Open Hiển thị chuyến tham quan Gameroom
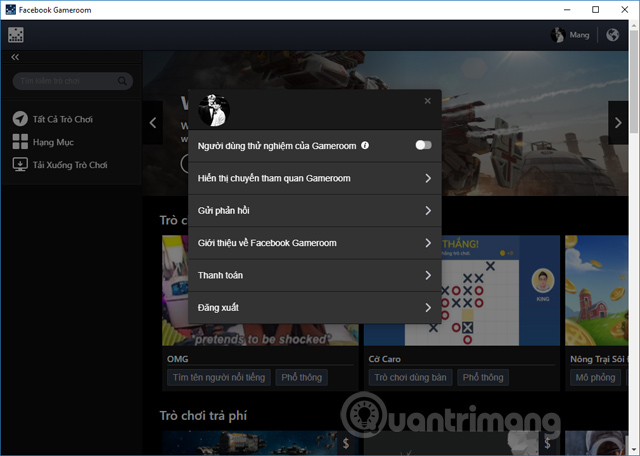 (x=315, y=178)
